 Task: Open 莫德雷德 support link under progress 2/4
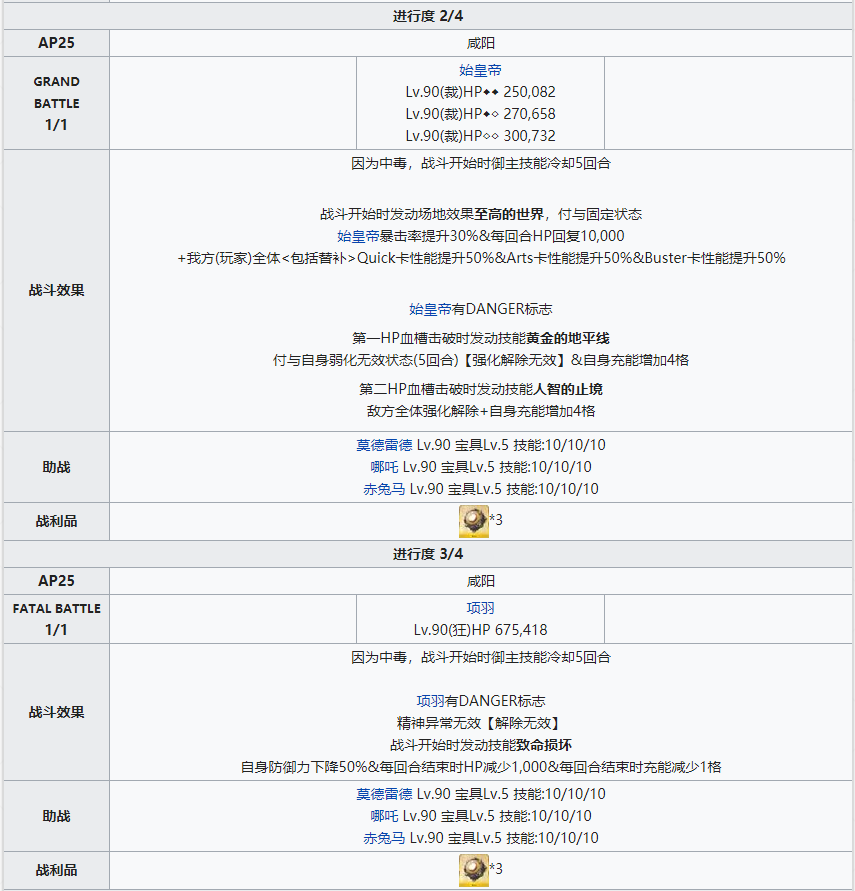tap(384, 445)
